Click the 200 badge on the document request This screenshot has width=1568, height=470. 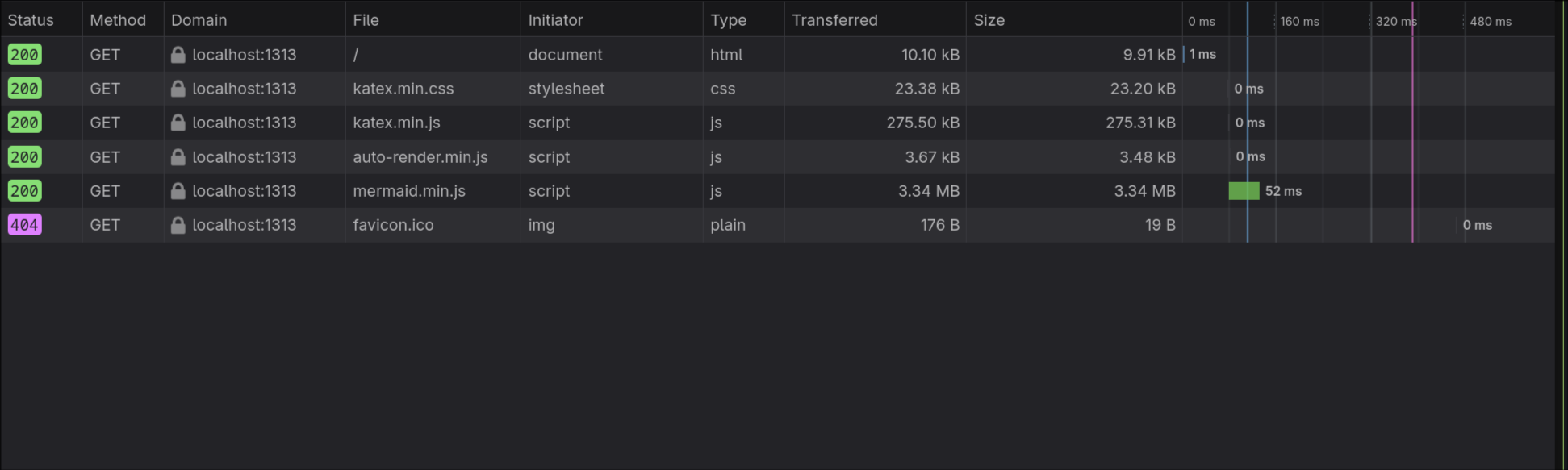click(x=24, y=54)
